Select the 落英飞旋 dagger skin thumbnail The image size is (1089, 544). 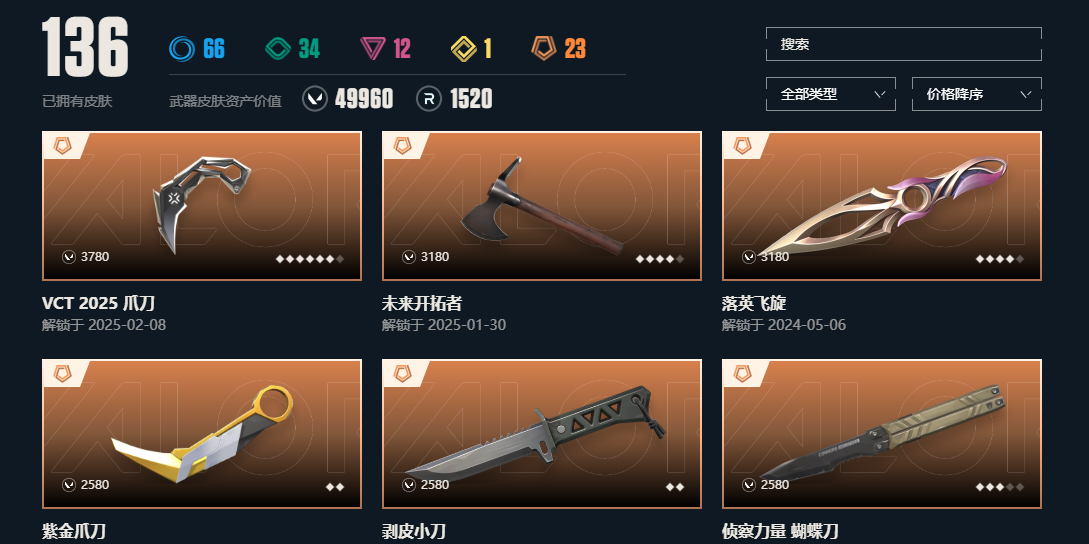pos(882,206)
